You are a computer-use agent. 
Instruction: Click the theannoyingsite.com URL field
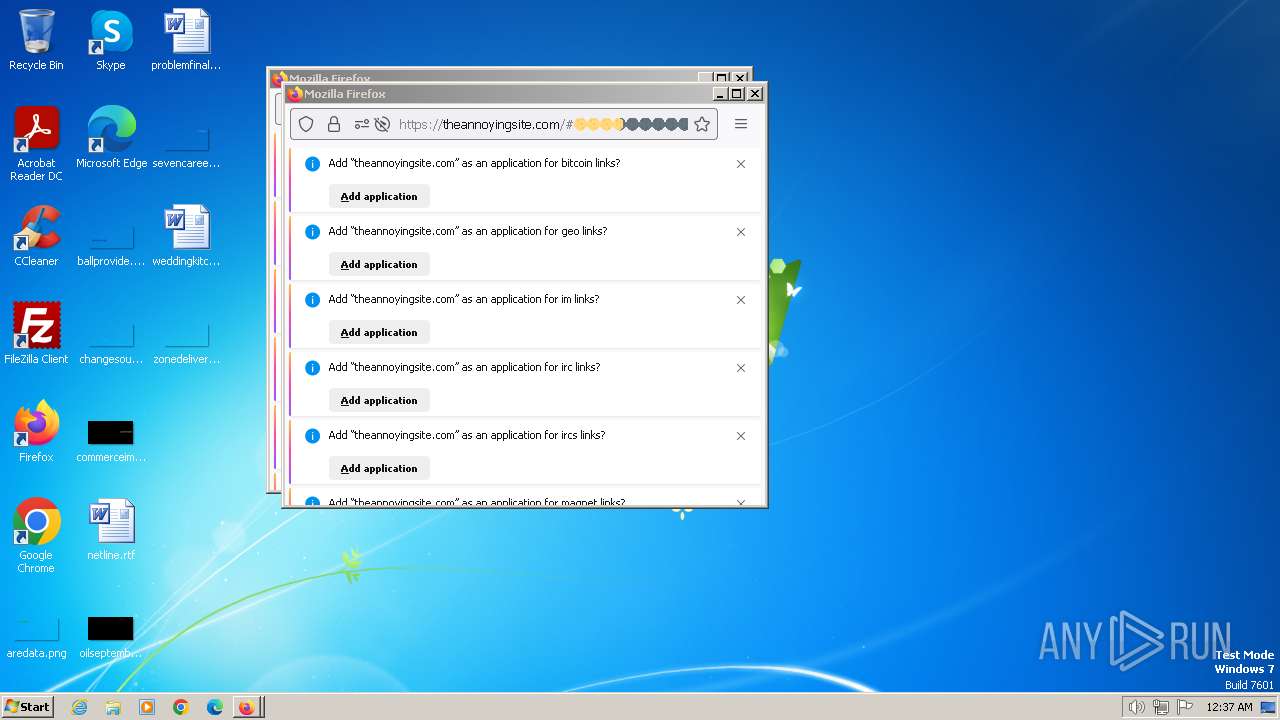pos(541,124)
